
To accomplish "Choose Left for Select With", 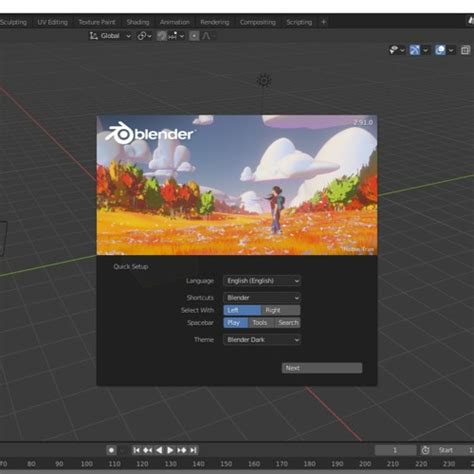I will click(242, 310).
